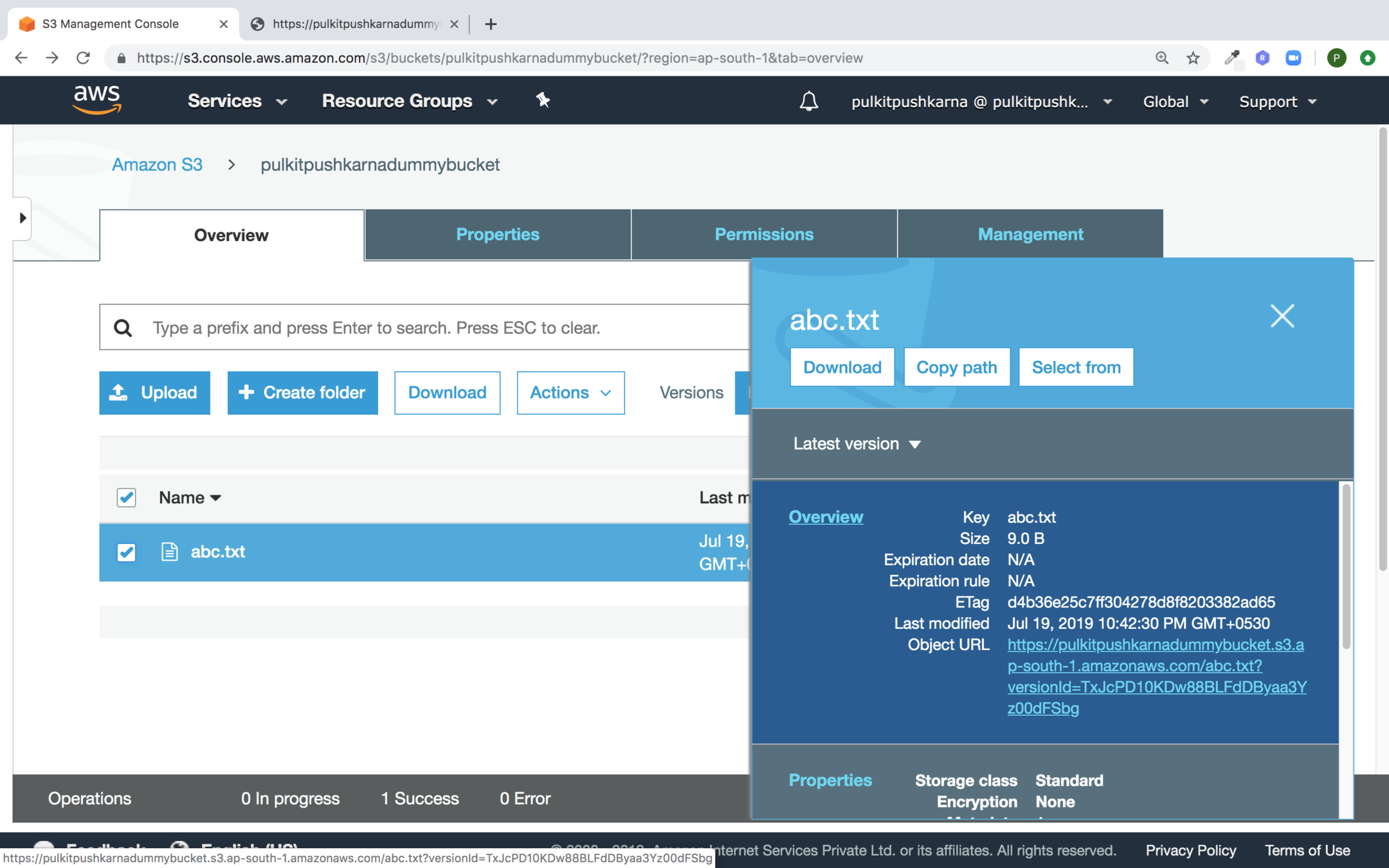Click the abc.txt file document icon
The image size is (1389, 868).
(169, 552)
